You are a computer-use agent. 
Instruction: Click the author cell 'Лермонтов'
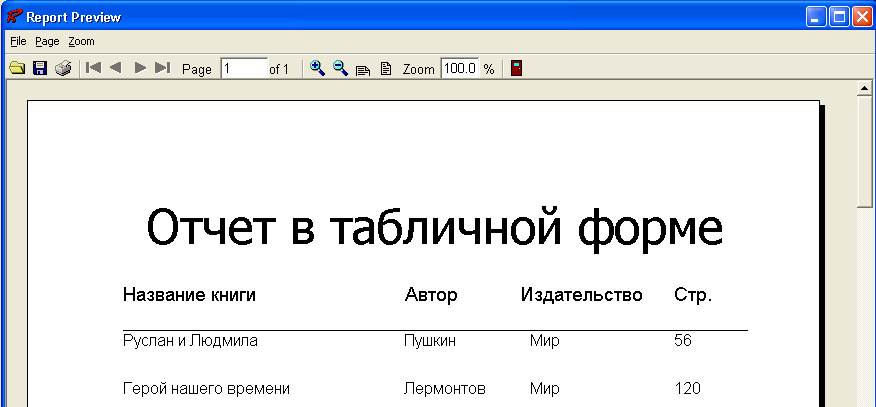[445, 389]
